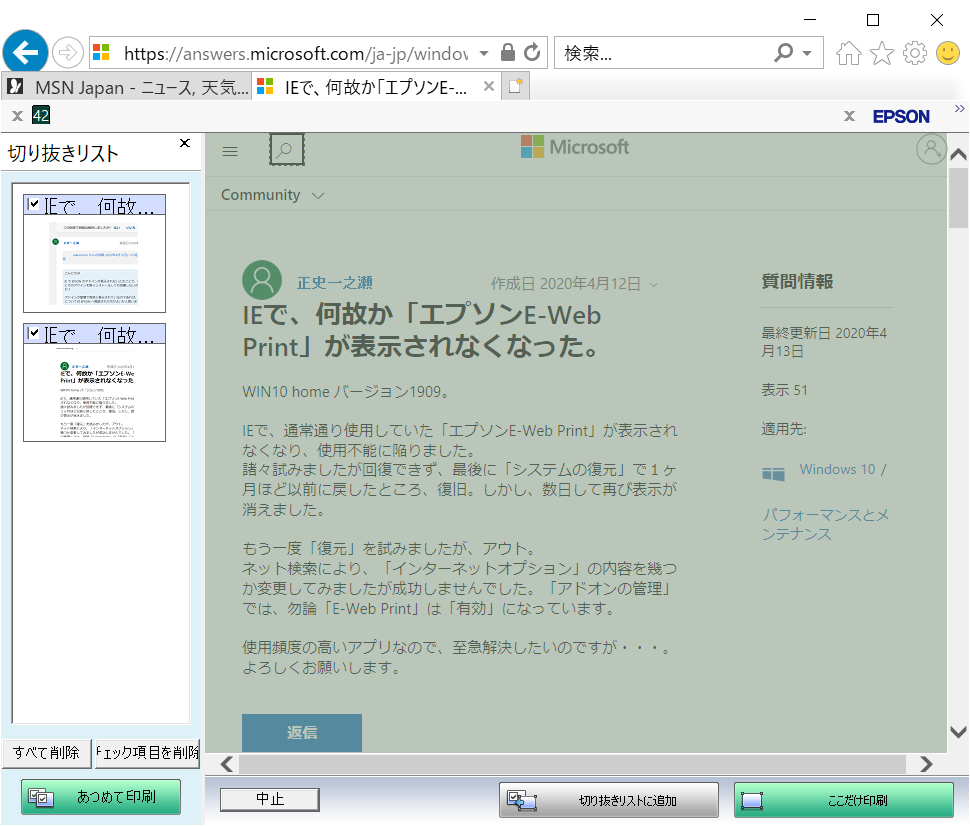Click into the address bar URL field
This screenshot has height=826, width=970.
pyautogui.click(x=296, y=53)
